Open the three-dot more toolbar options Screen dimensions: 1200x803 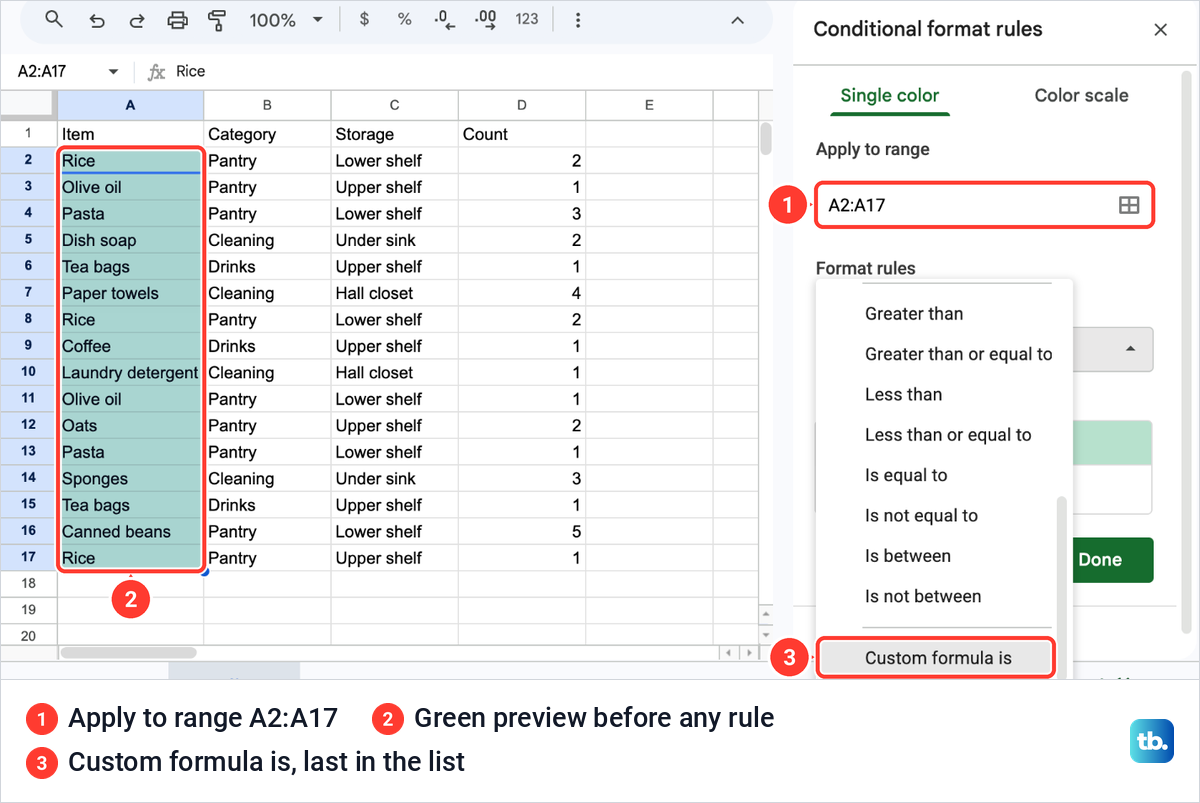point(577,20)
